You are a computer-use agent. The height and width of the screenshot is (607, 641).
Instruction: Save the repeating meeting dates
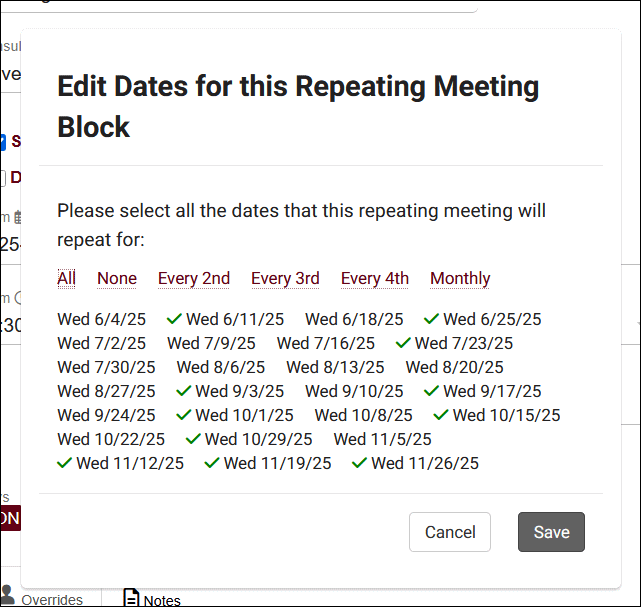(x=551, y=532)
